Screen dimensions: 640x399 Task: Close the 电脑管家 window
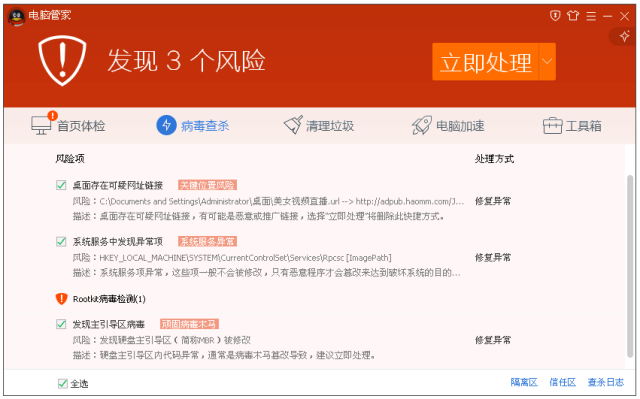624,16
